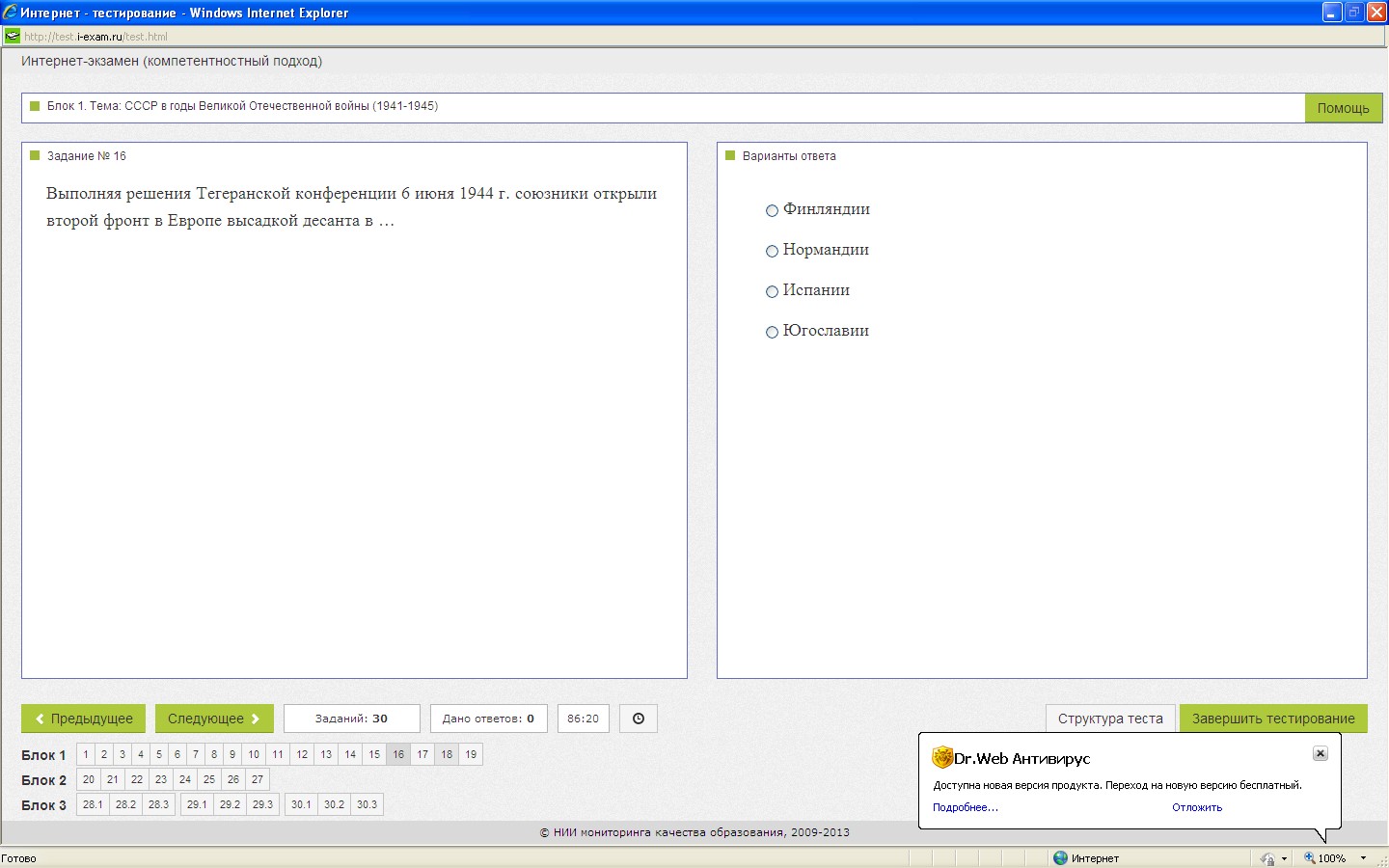This screenshot has height=868, width=1389.
Task: Open task 30.2 in Блок 3
Action: [334, 804]
